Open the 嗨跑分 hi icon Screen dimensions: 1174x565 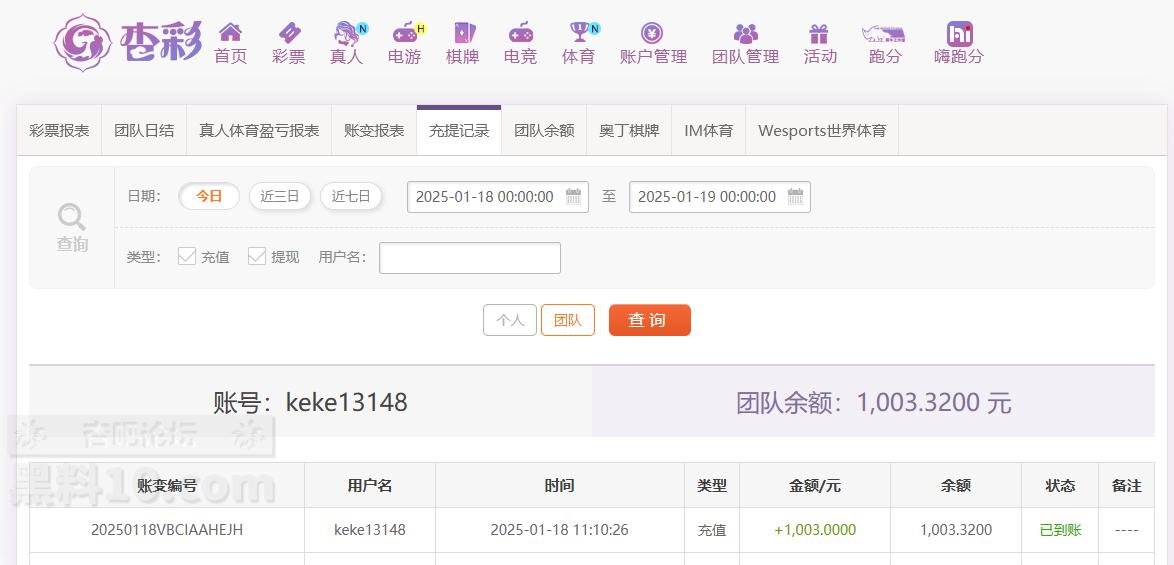[x=959, y=34]
